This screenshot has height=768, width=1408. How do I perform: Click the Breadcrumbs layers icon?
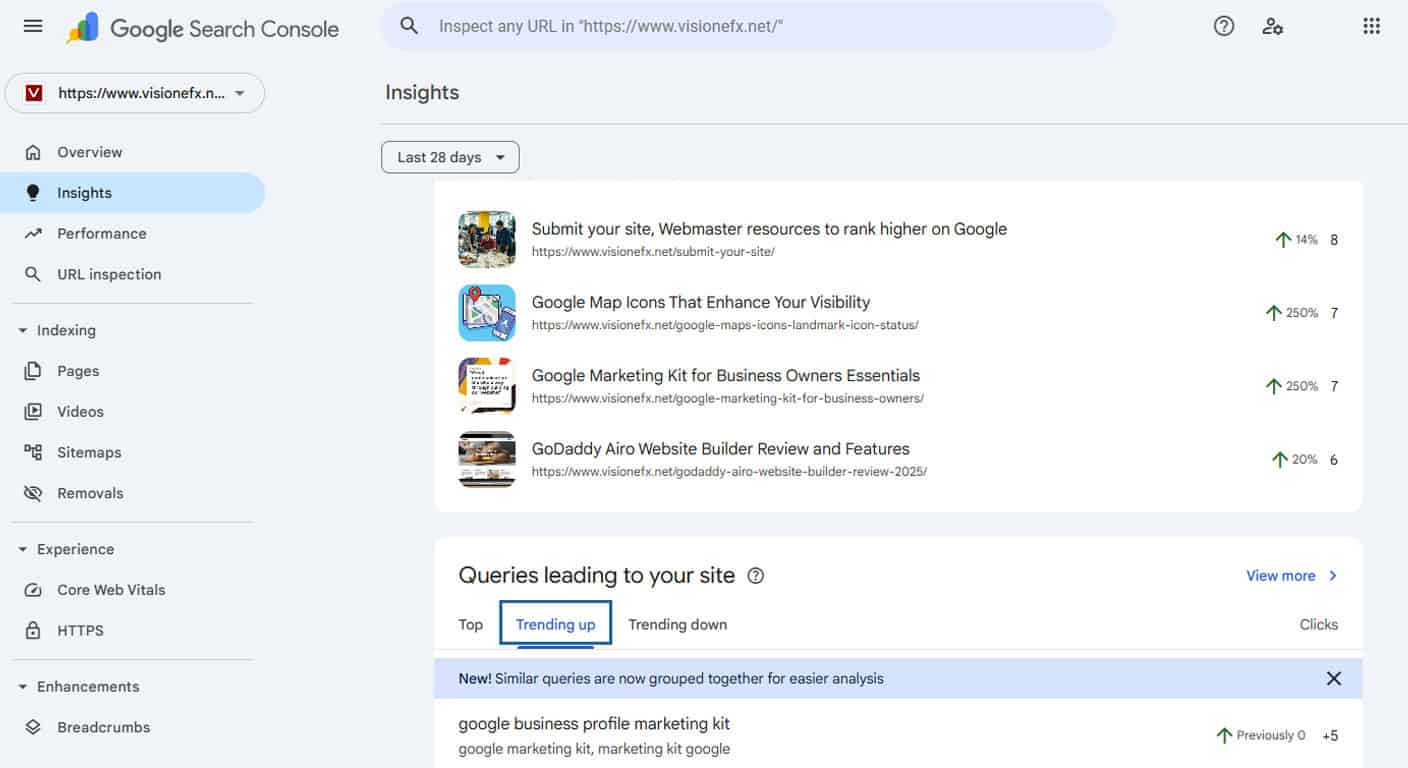[x=33, y=727]
